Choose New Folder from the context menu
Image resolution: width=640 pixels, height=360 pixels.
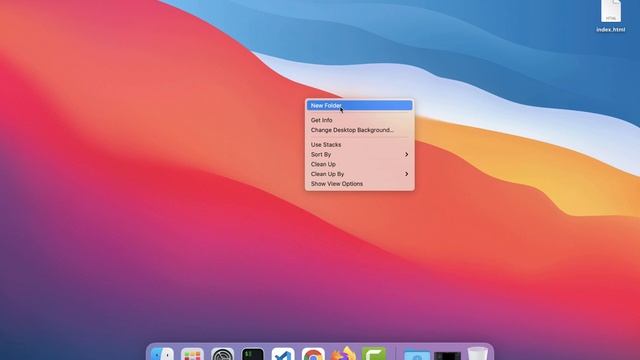[359, 105]
